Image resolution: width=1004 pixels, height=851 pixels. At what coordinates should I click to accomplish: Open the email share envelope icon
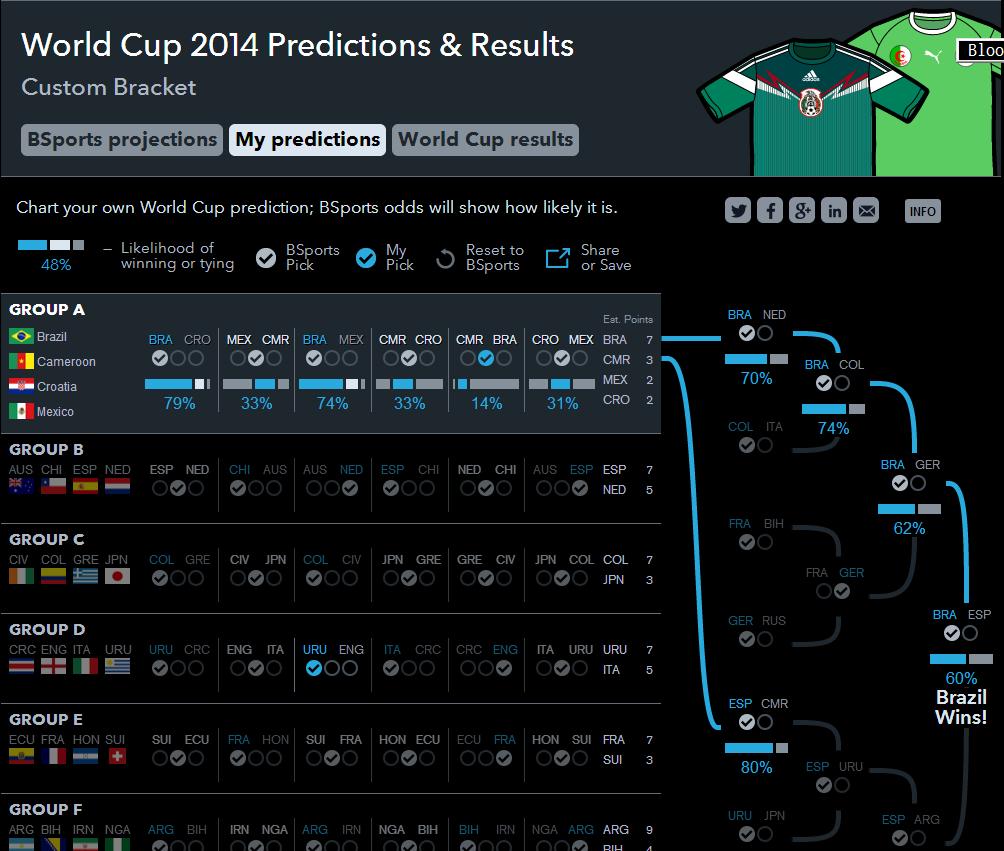[866, 211]
